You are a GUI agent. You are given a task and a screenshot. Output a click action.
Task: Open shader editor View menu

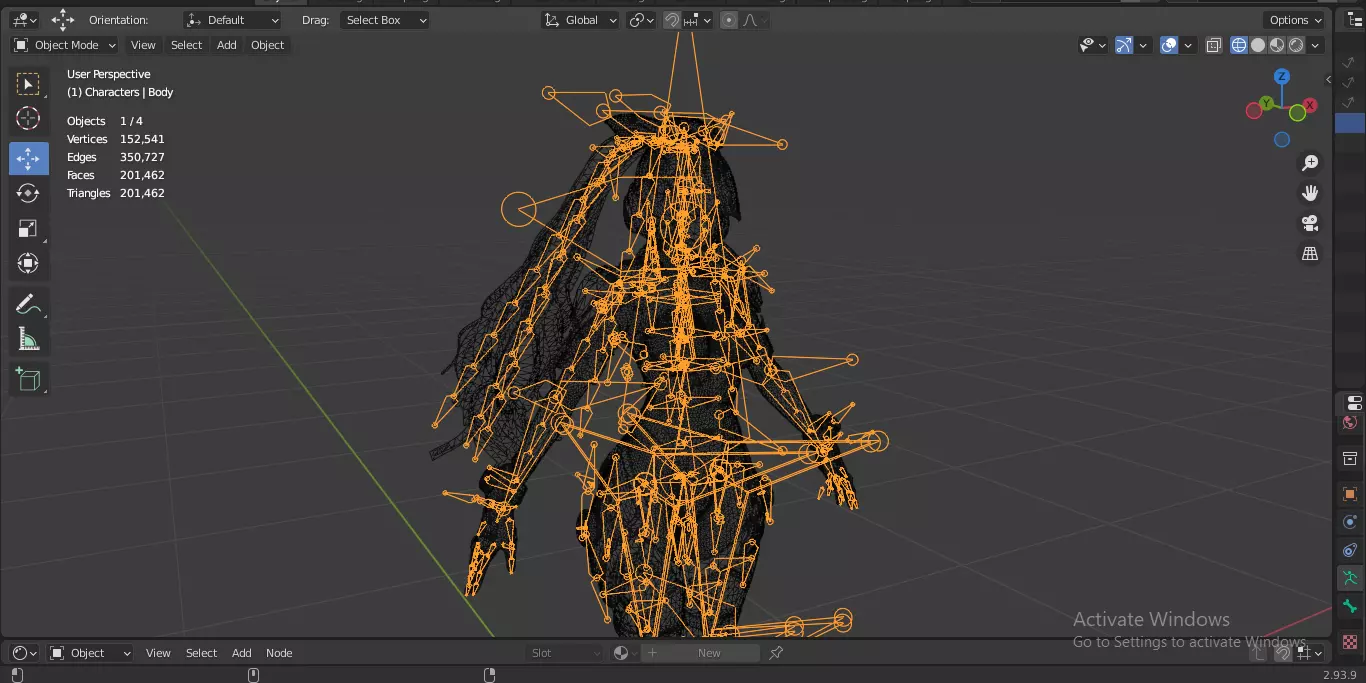tap(158, 653)
